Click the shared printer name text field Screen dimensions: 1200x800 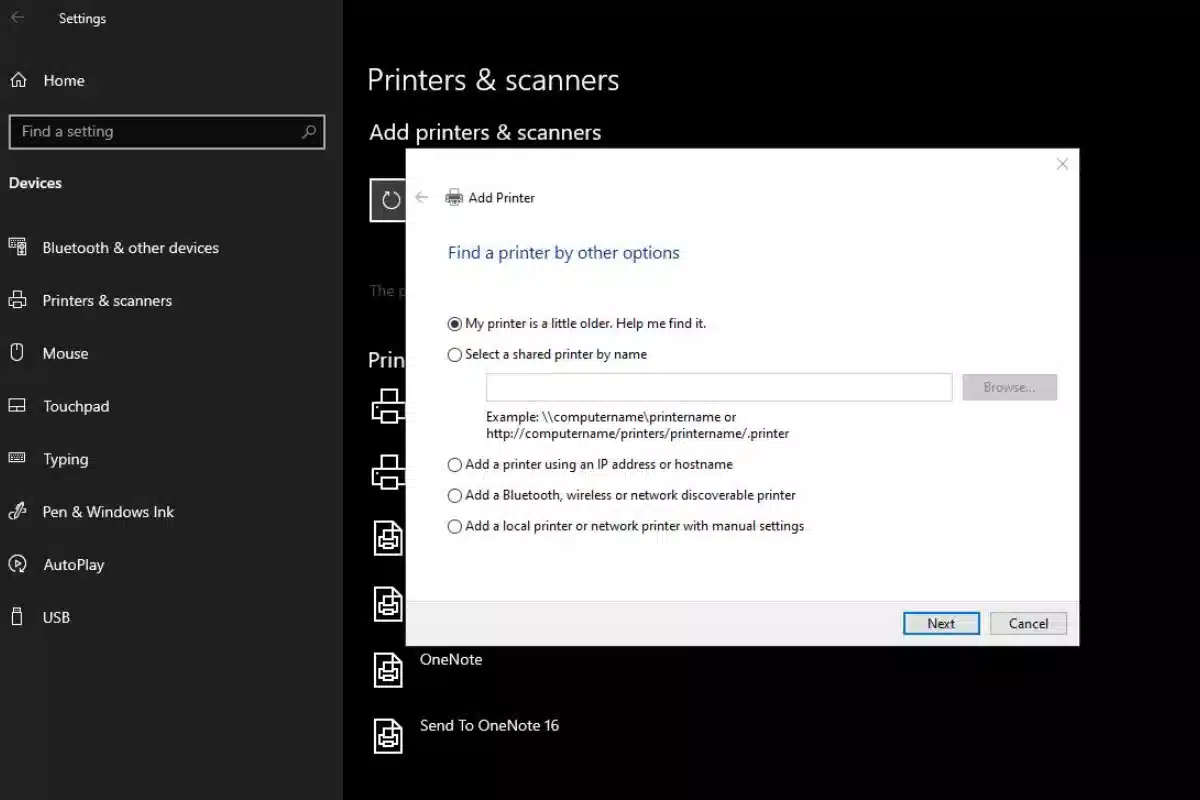tap(718, 387)
